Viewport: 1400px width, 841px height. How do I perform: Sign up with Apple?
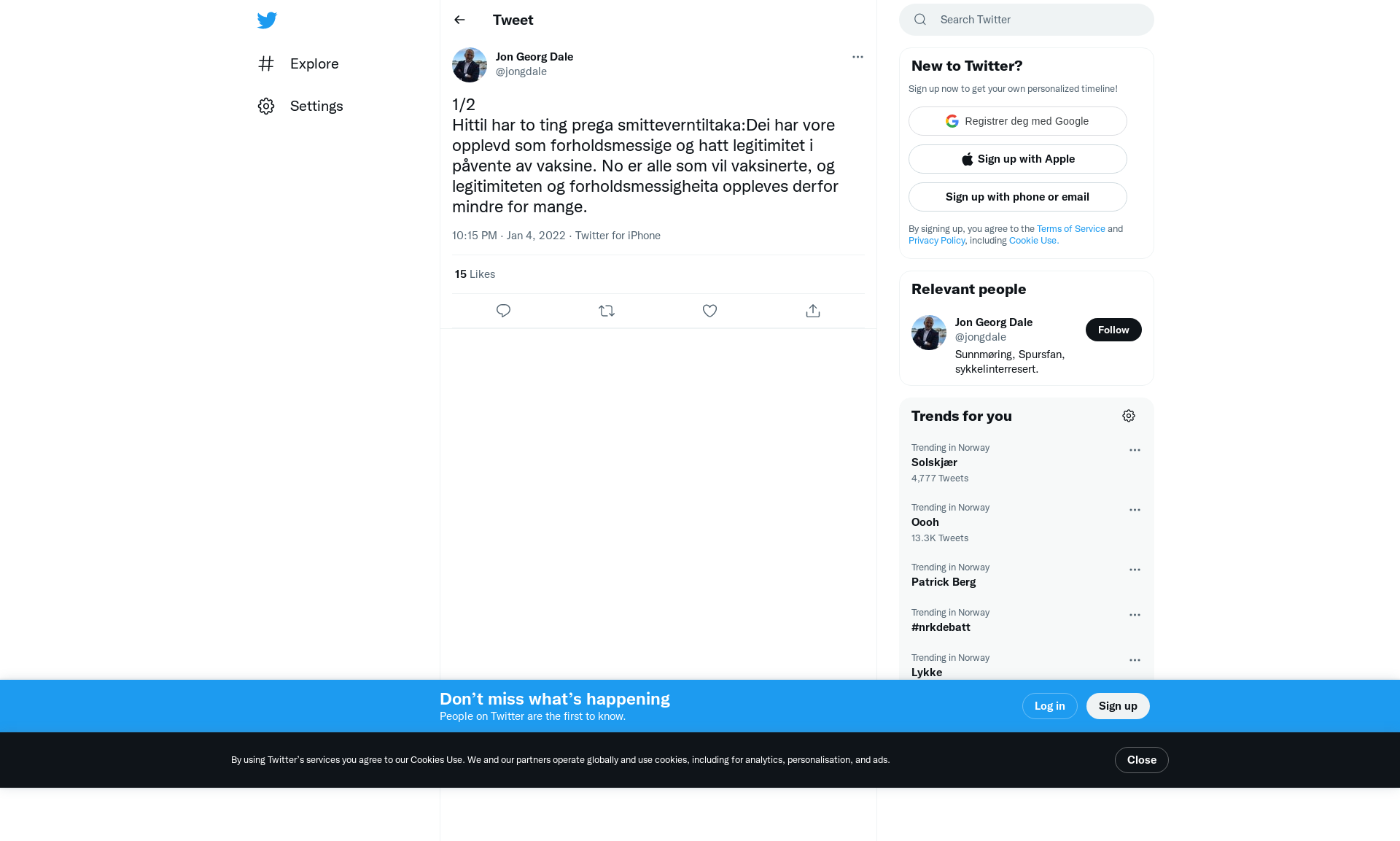[1017, 159]
